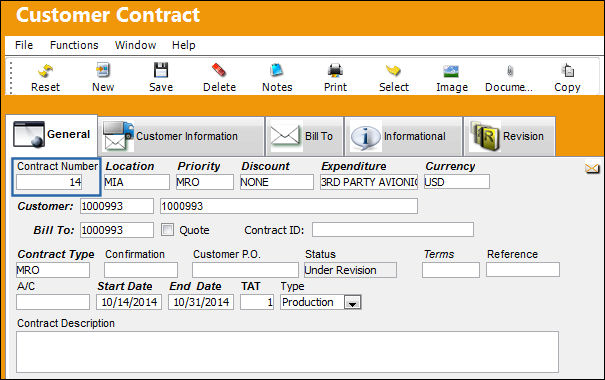Viewport: 605px width, 380px height.
Task: Click the Customer code field
Action: point(117,206)
